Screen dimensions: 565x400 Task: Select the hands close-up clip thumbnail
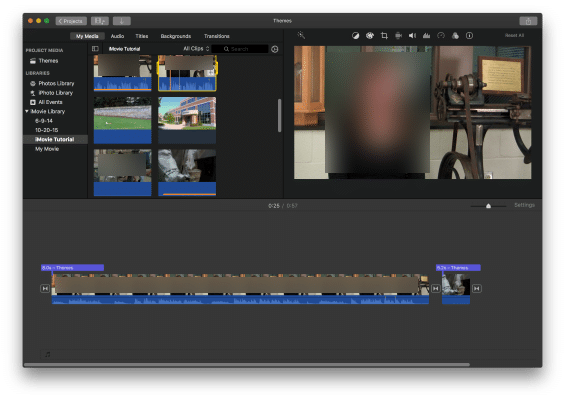187,173
